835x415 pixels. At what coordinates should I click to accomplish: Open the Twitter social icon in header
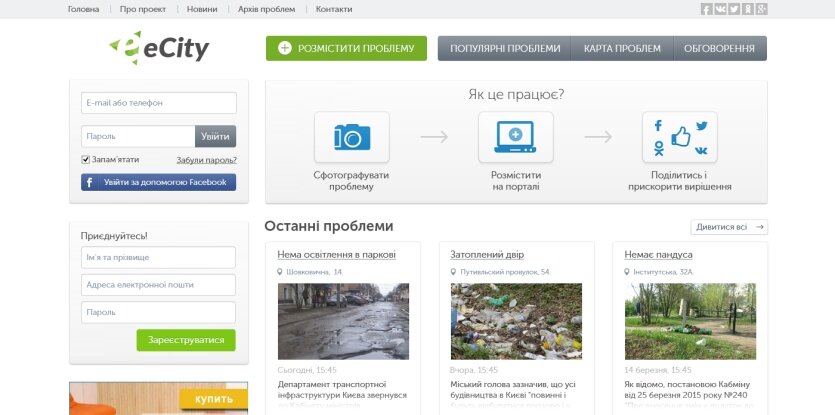coord(734,9)
